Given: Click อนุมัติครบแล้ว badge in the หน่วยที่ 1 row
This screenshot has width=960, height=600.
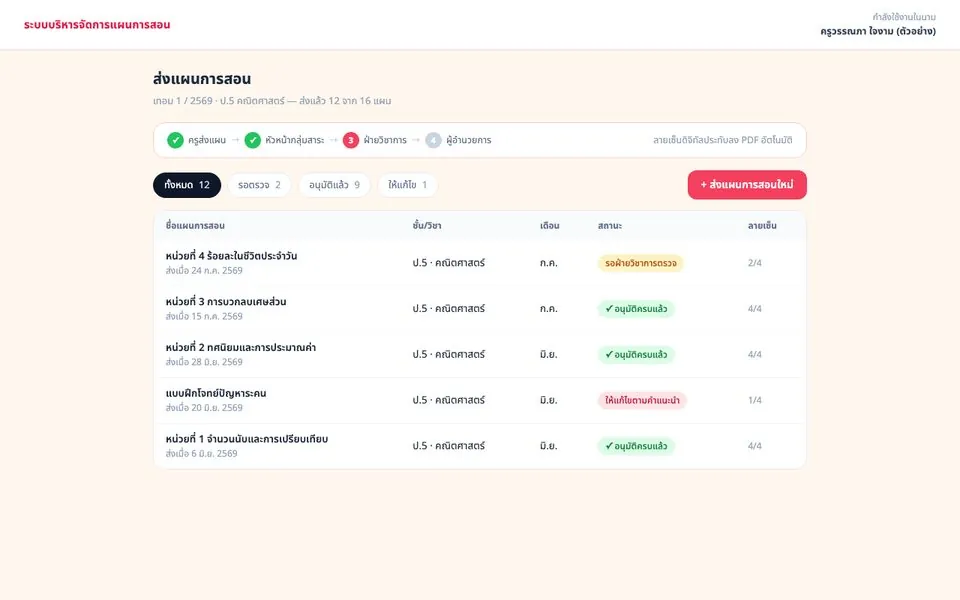Looking at the screenshot, I should 636,446.
